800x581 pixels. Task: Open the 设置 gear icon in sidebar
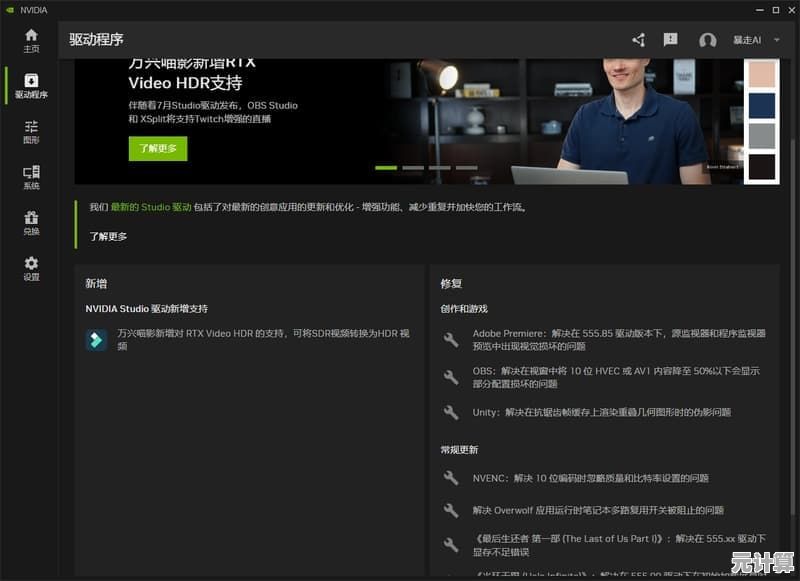[31, 268]
